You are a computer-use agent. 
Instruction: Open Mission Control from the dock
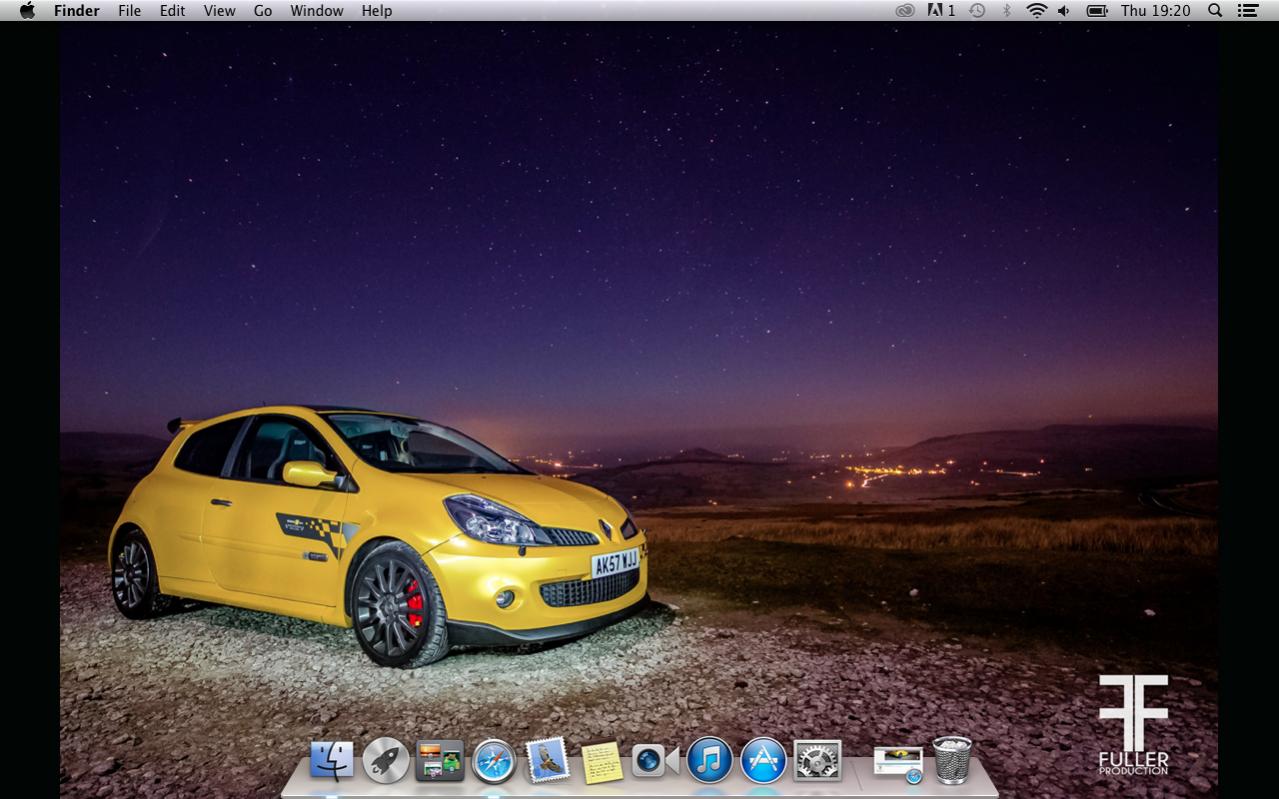coord(440,761)
